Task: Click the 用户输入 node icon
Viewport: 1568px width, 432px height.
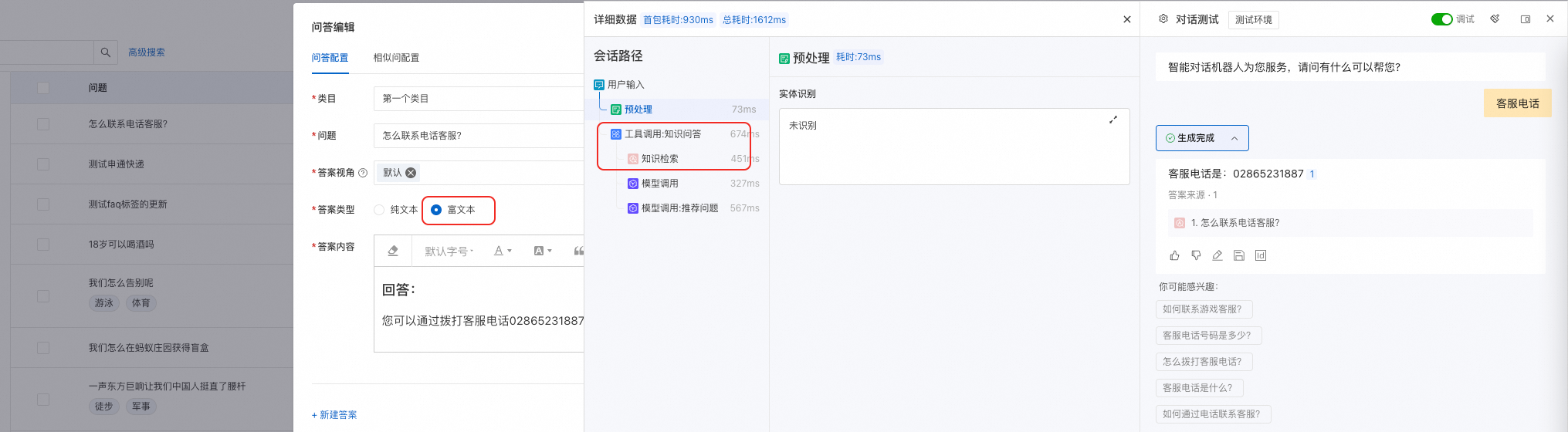Action: point(599,85)
